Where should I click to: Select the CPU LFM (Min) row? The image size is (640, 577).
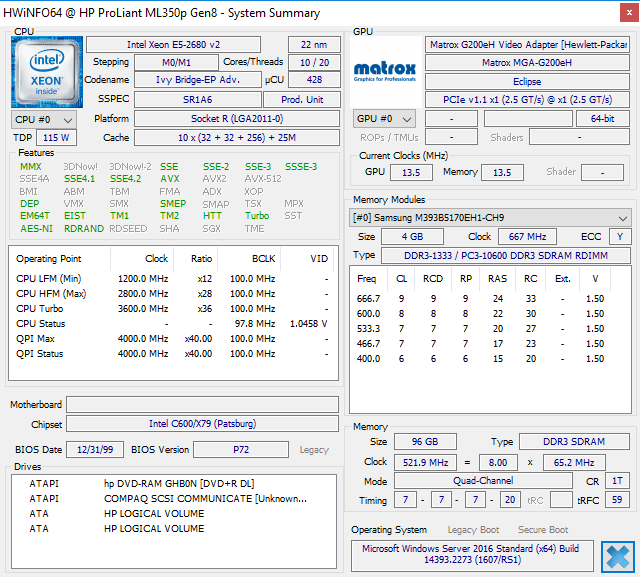point(173,279)
